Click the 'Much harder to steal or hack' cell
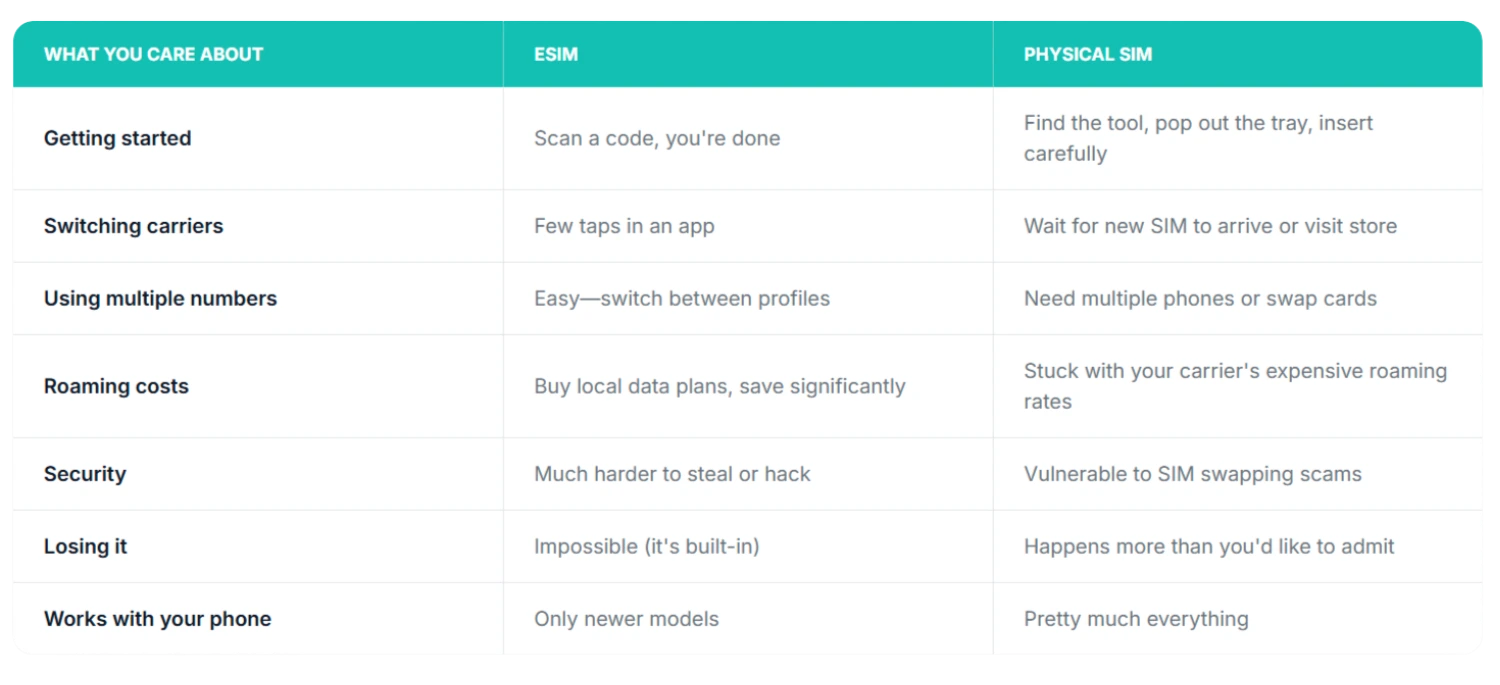 pos(672,474)
